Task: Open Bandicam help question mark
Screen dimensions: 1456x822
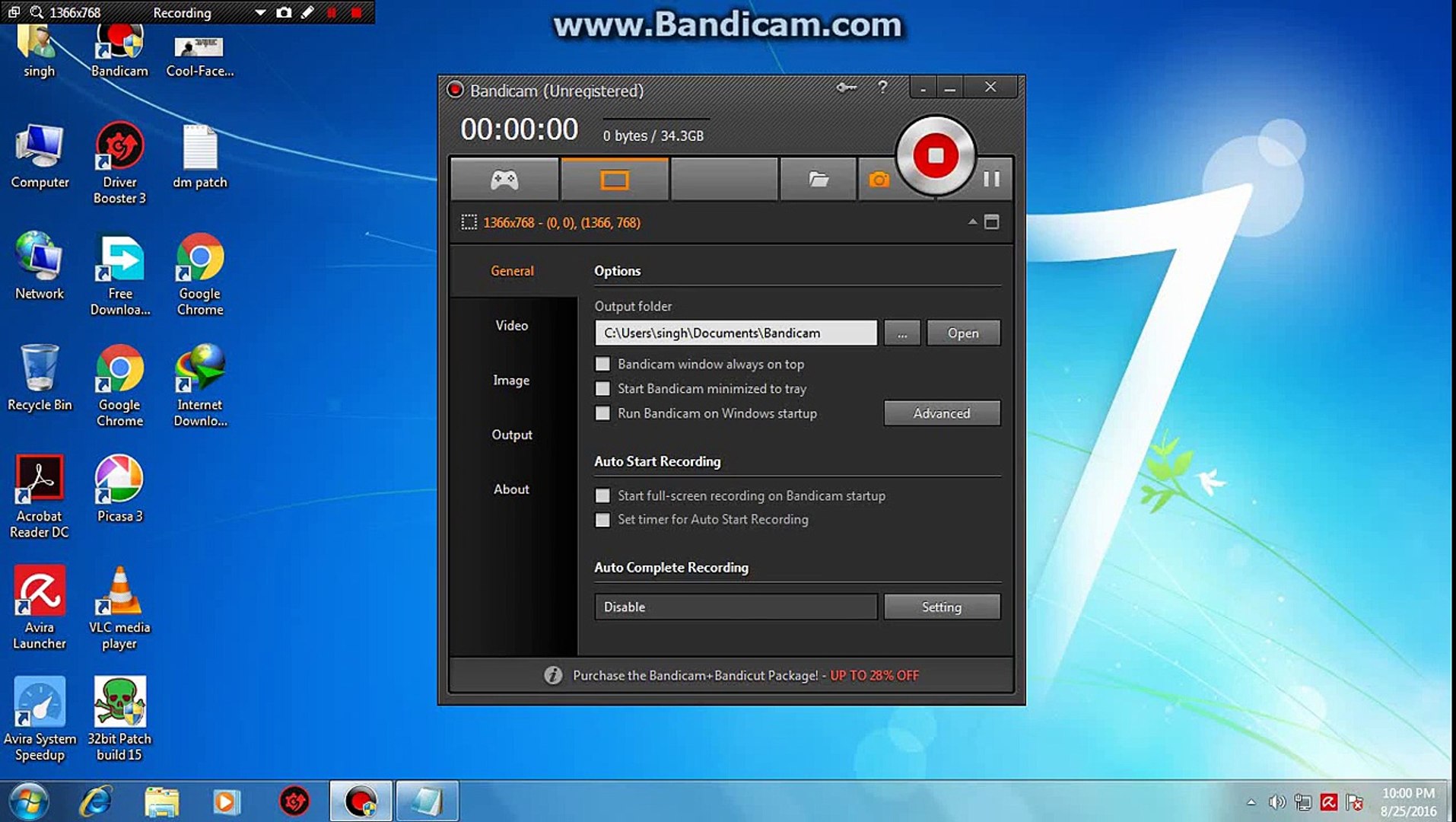Action: [x=882, y=88]
